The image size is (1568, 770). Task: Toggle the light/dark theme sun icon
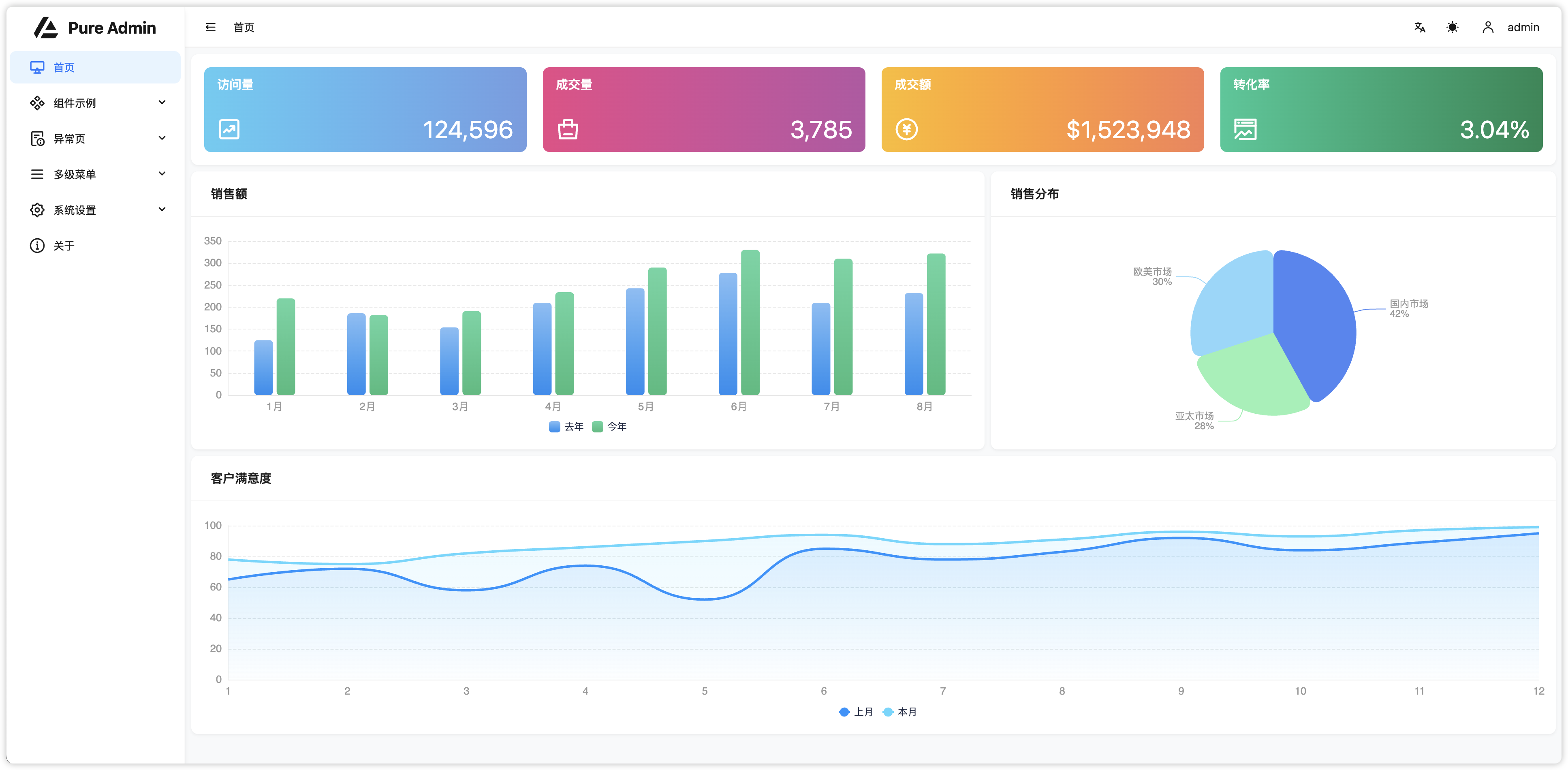click(1453, 28)
